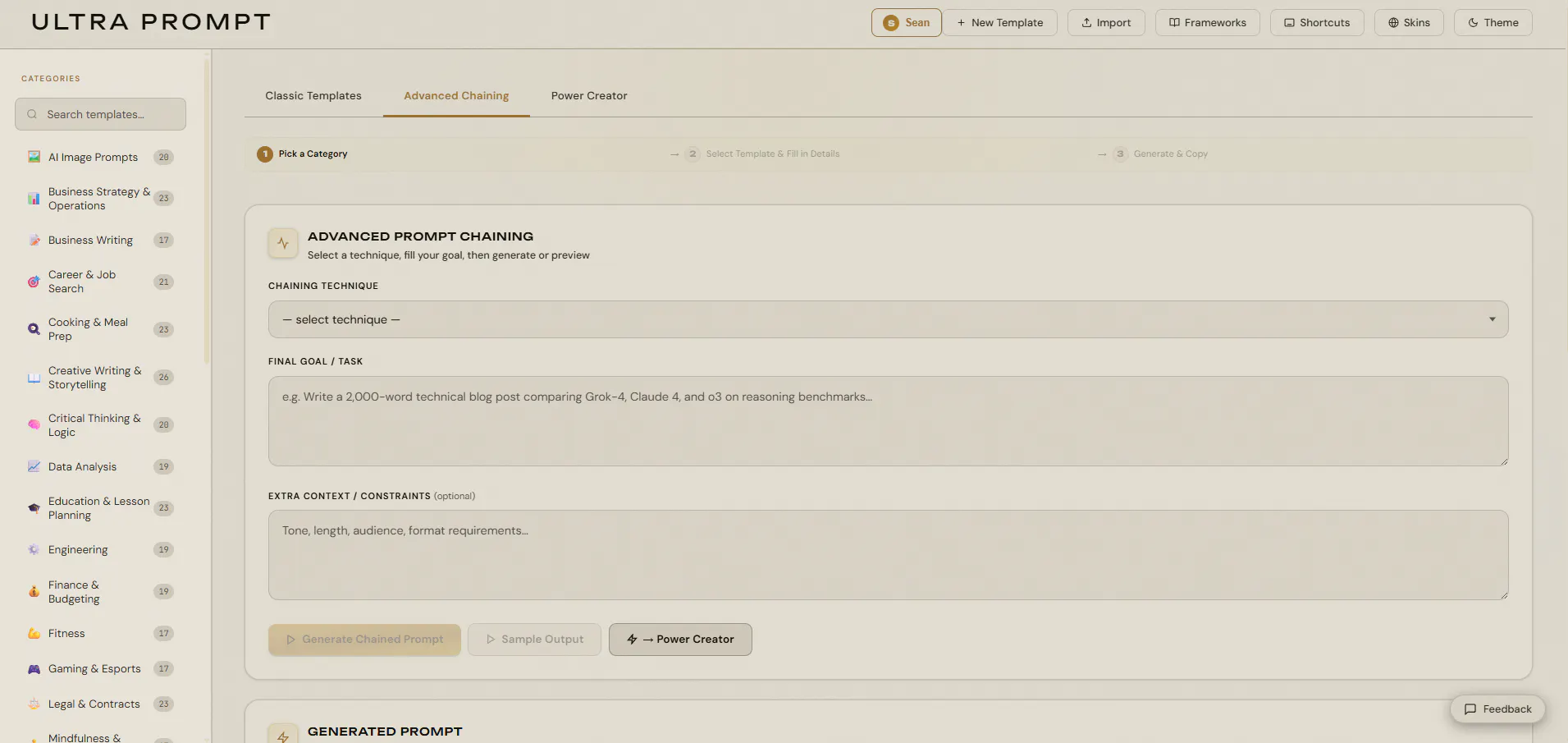Click the step 1 Pick a Category badge

[x=265, y=154]
